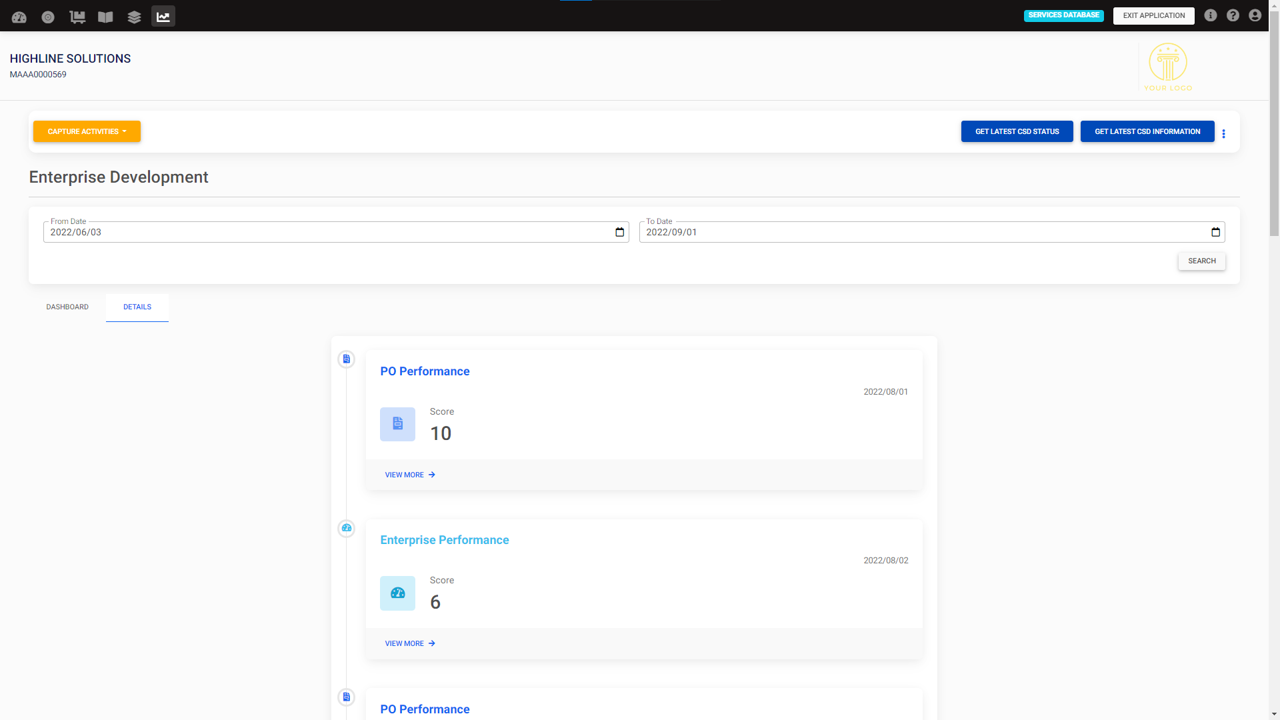The image size is (1280, 720).
Task: Click the vertical page scrollbar
Action: 1274,130
